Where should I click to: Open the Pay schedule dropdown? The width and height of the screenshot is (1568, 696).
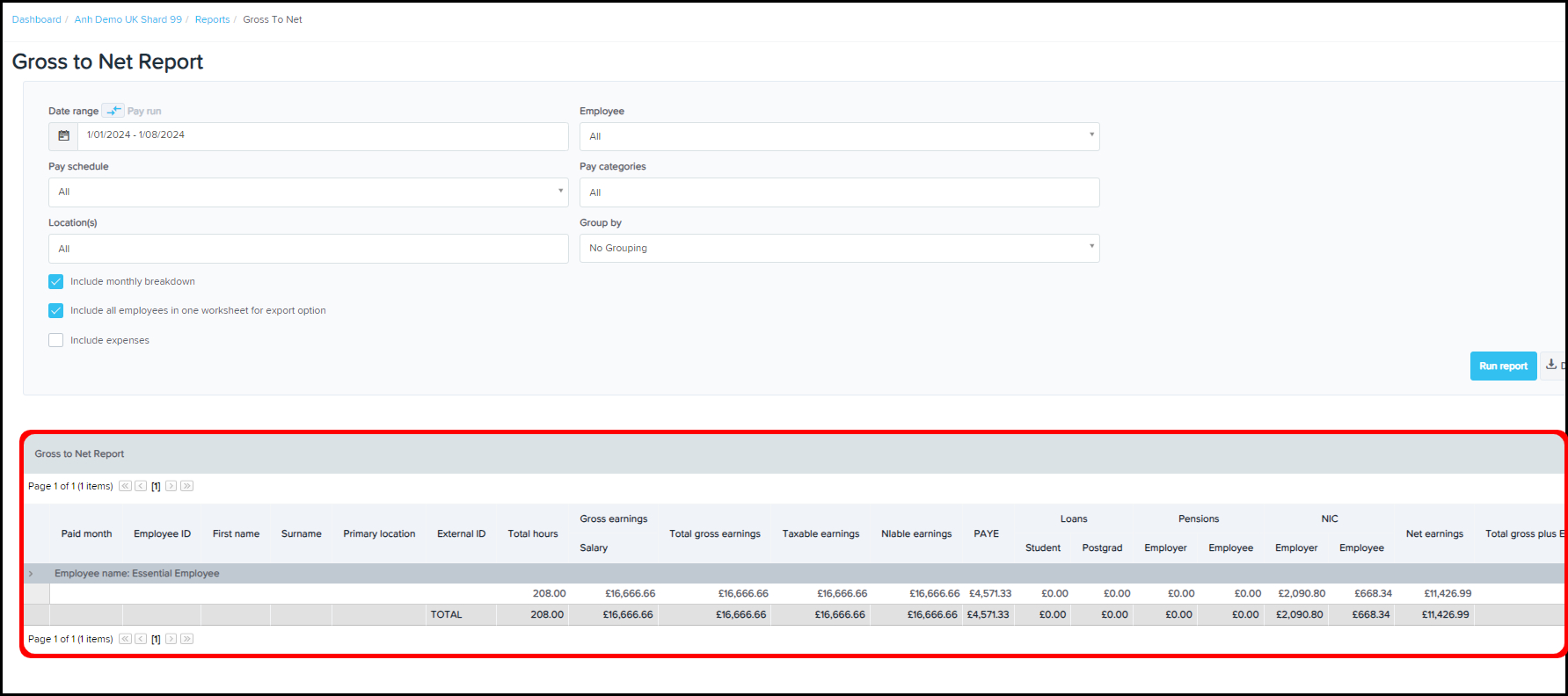(x=308, y=192)
